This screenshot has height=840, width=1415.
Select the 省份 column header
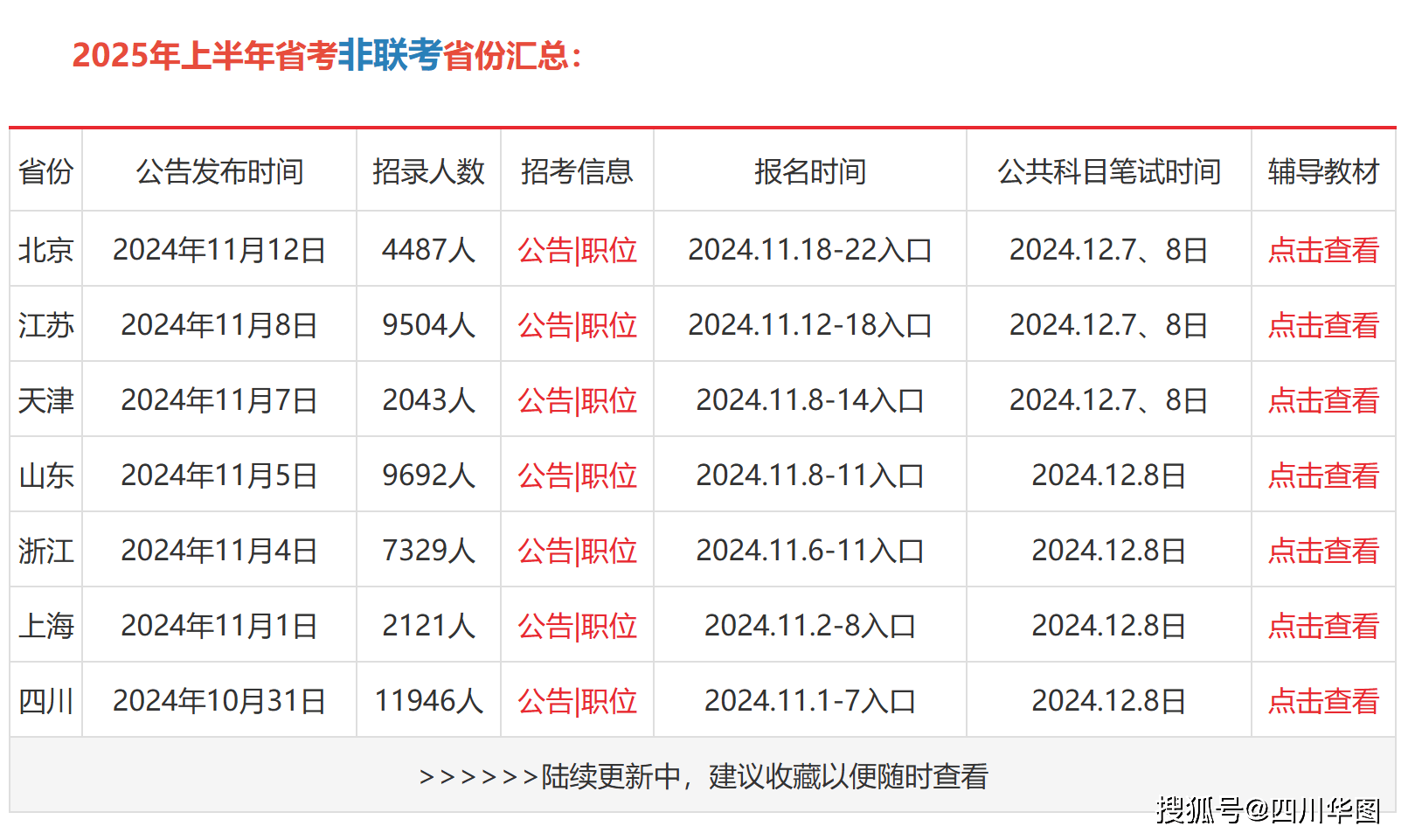[x=45, y=171]
